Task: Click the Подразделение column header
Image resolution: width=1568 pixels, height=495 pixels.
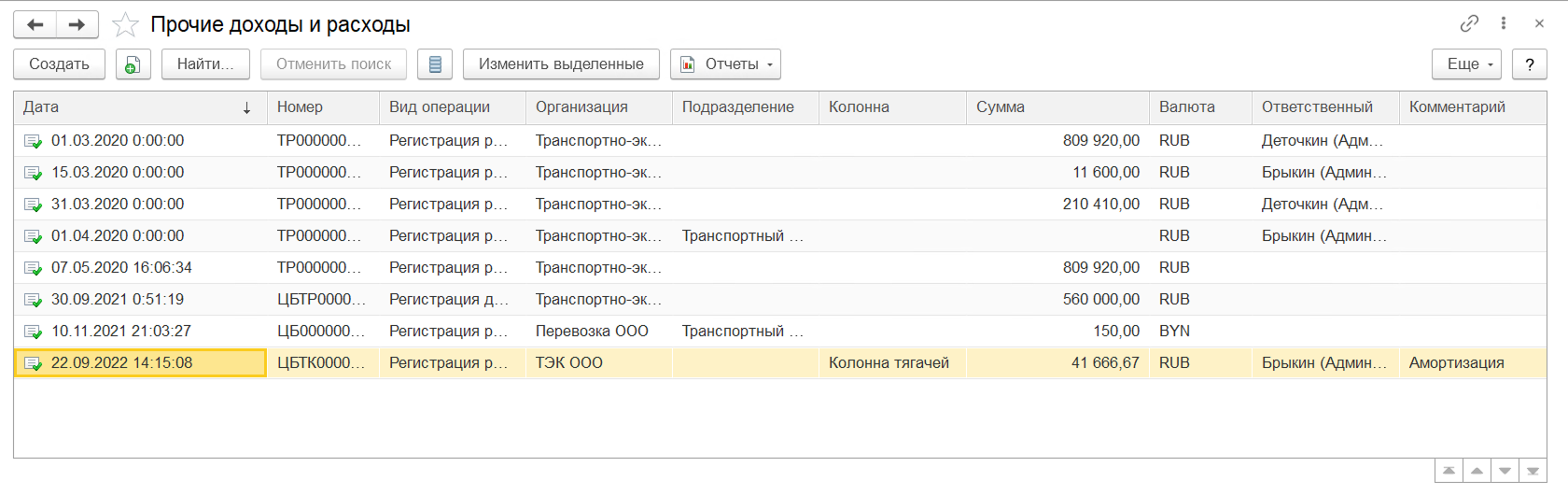Action: coord(746,107)
